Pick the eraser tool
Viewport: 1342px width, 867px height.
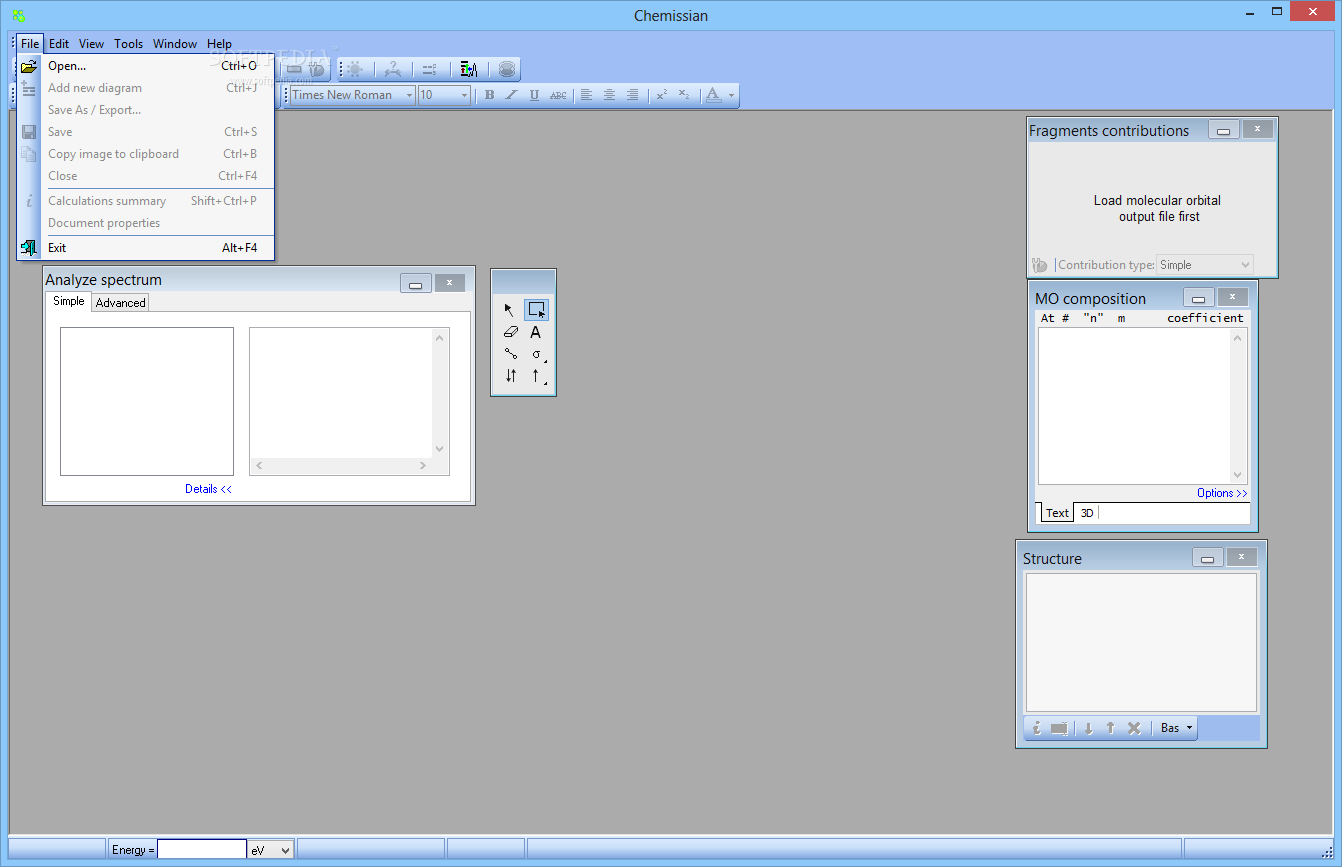coord(510,332)
